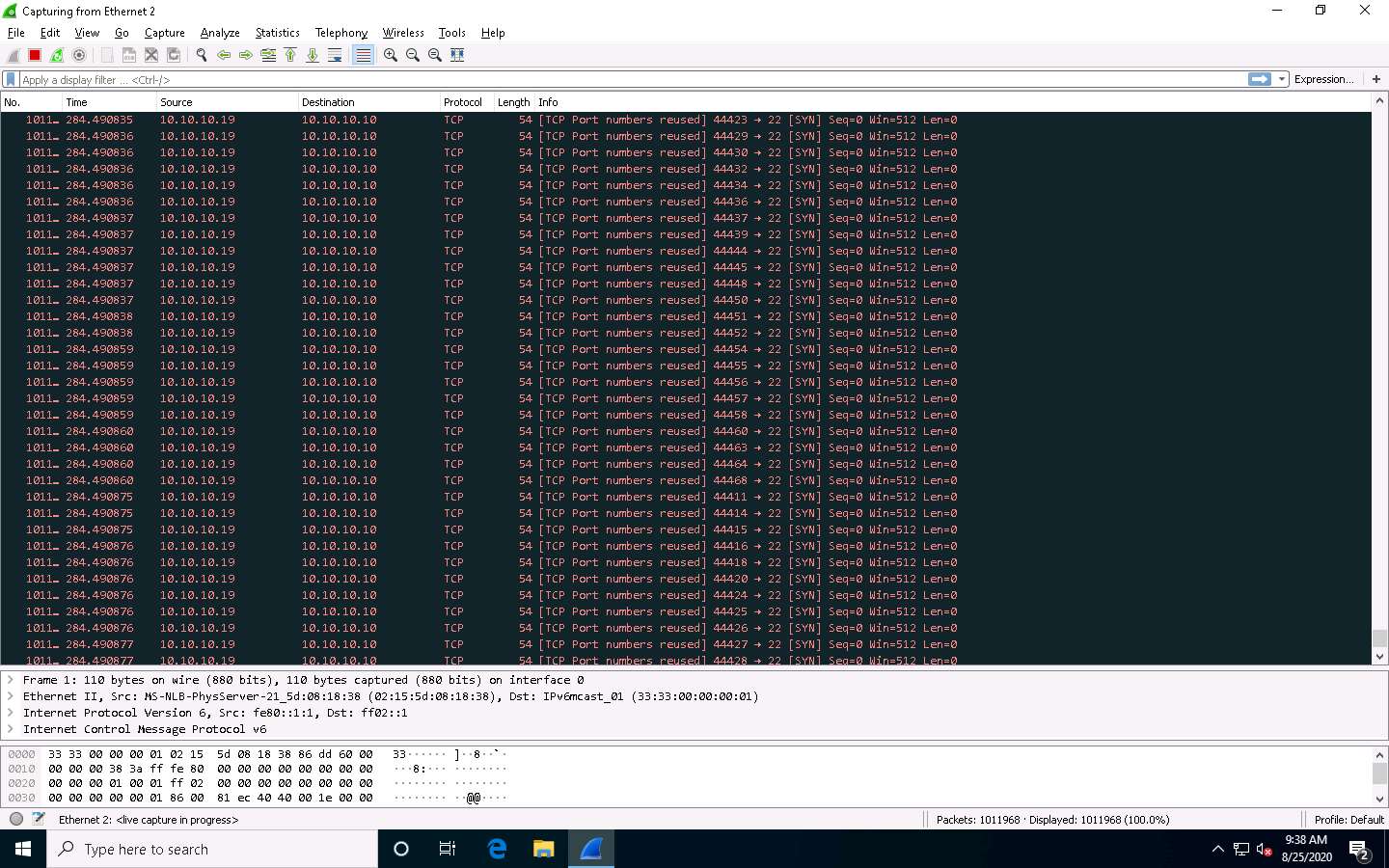Expand Internet Protocol Version 6 node
1389x868 pixels.
tap(11, 713)
